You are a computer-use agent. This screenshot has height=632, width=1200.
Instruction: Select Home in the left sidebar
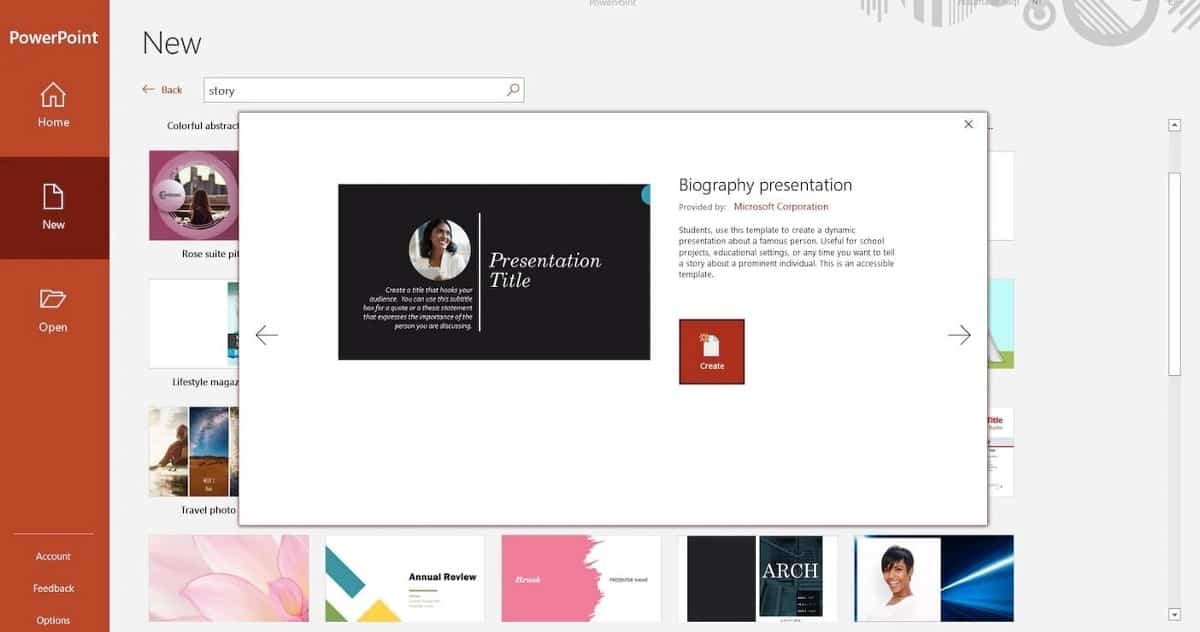tap(53, 104)
